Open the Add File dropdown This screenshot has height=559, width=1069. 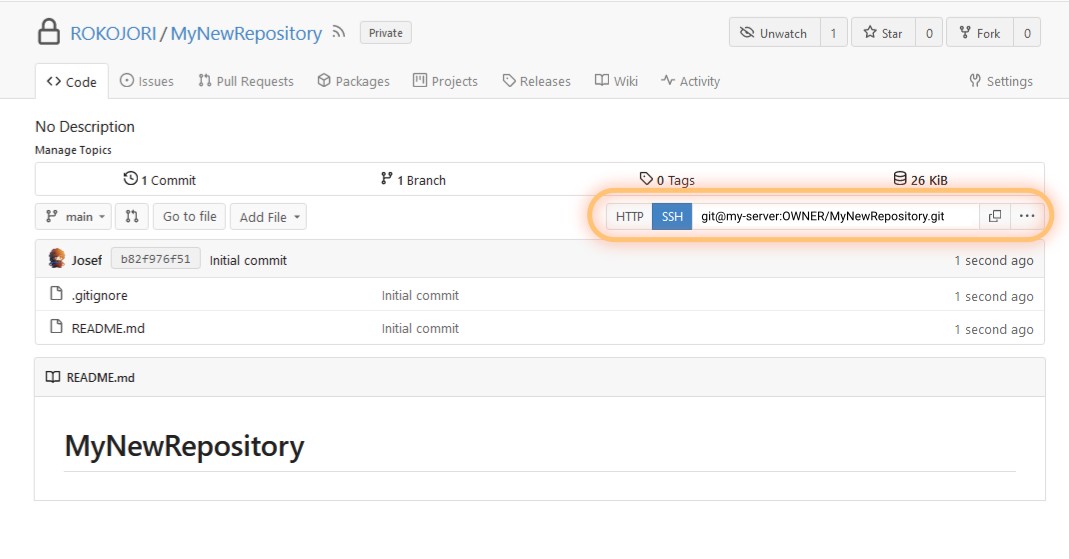tap(268, 216)
